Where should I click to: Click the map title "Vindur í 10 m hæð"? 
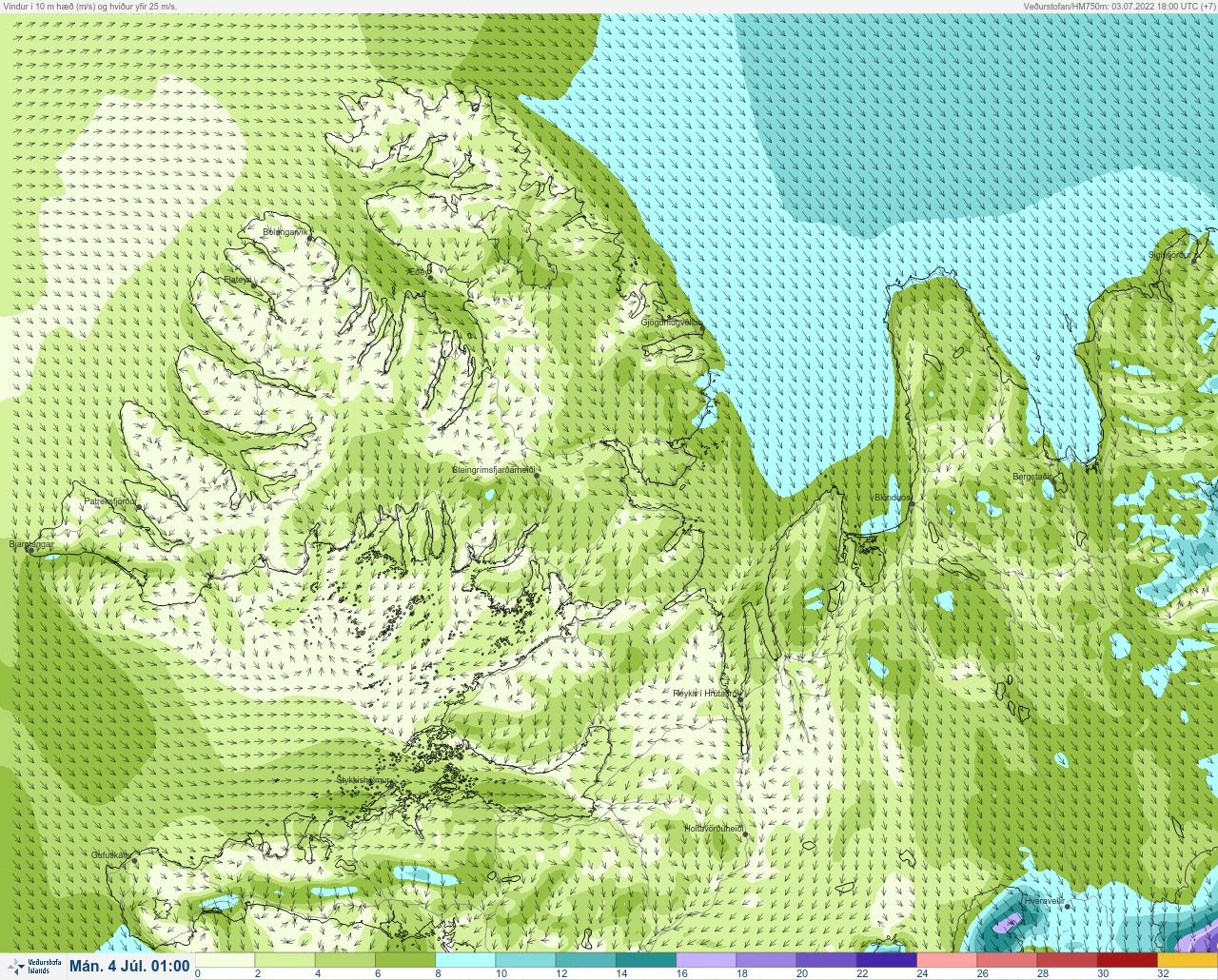[38, 6]
